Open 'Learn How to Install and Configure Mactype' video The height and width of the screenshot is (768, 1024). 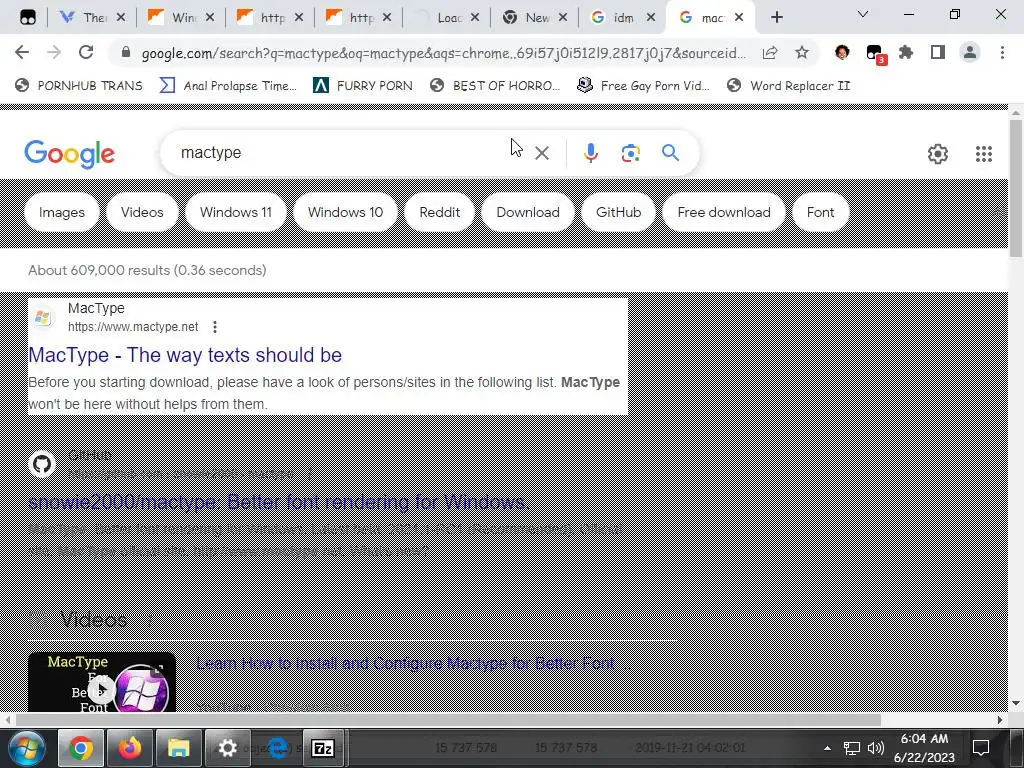coord(413,664)
